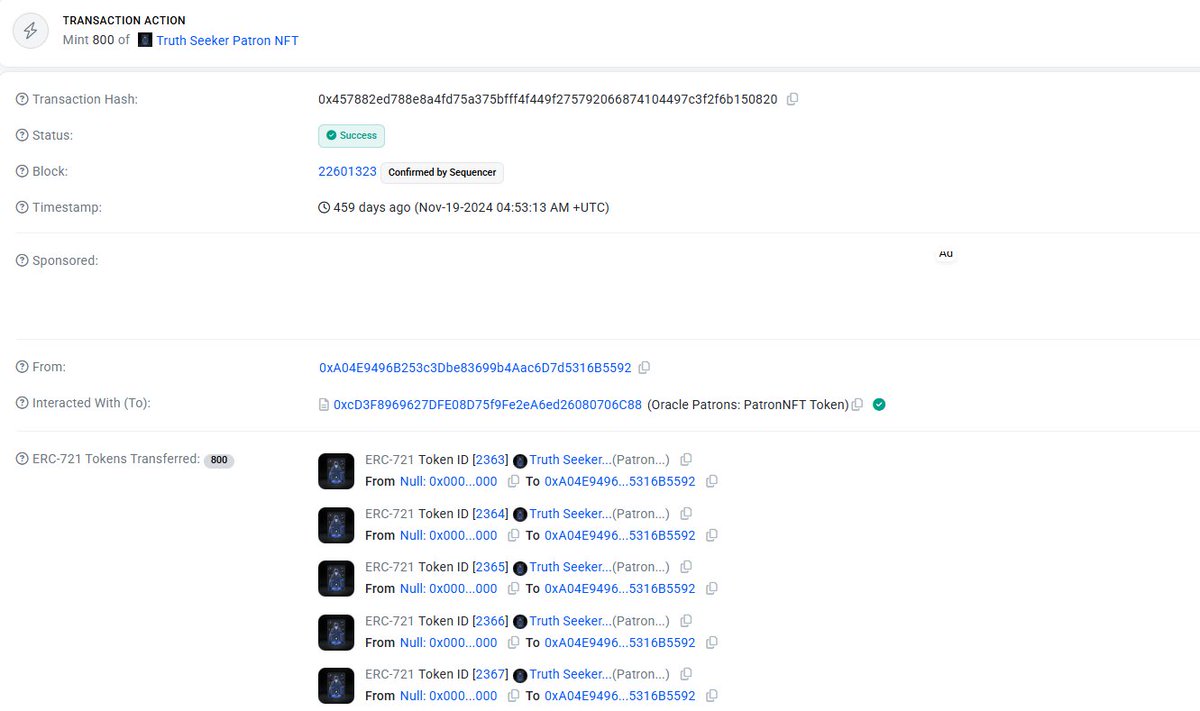Copy the token address in Token ID 2364 row

[x=686, y=513]
